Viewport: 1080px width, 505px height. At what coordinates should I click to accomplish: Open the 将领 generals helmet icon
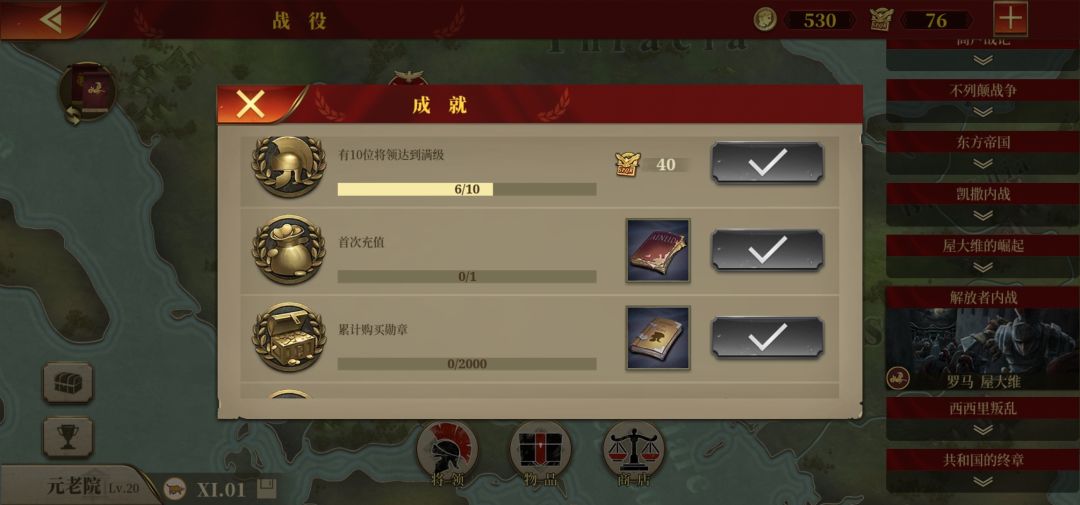point(447,455)
